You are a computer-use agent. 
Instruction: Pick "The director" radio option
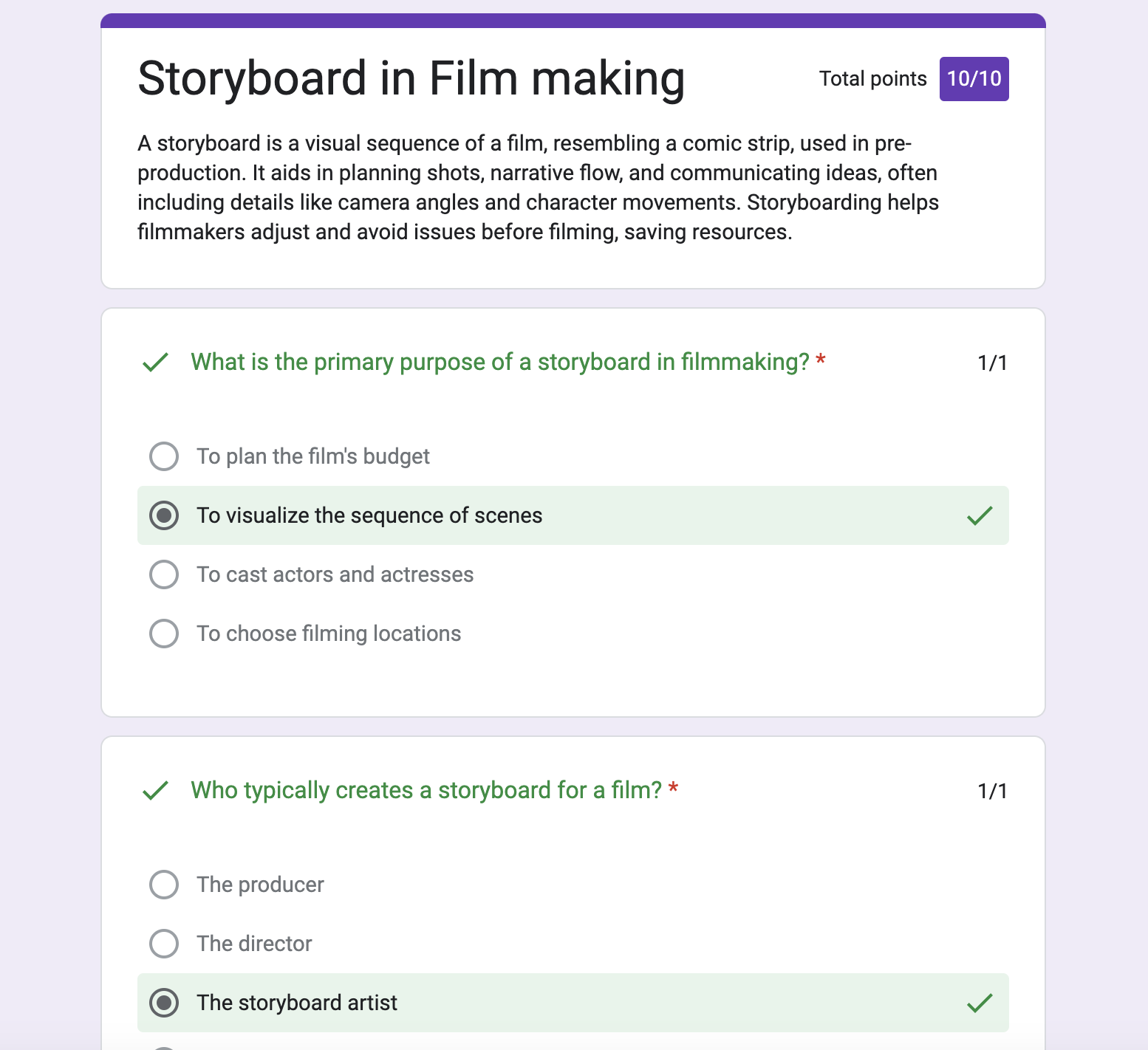(x=164, y=944)
